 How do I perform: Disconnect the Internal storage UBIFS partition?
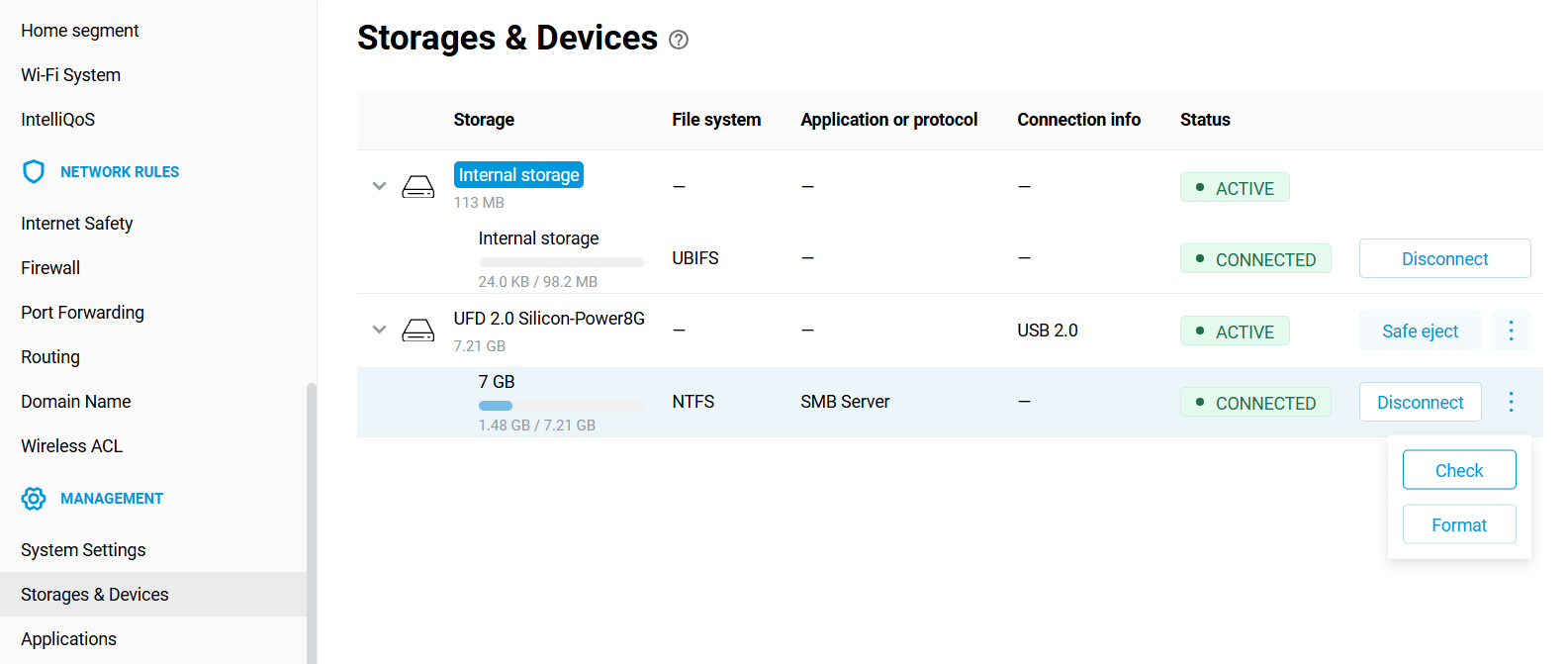[1444, 258]
